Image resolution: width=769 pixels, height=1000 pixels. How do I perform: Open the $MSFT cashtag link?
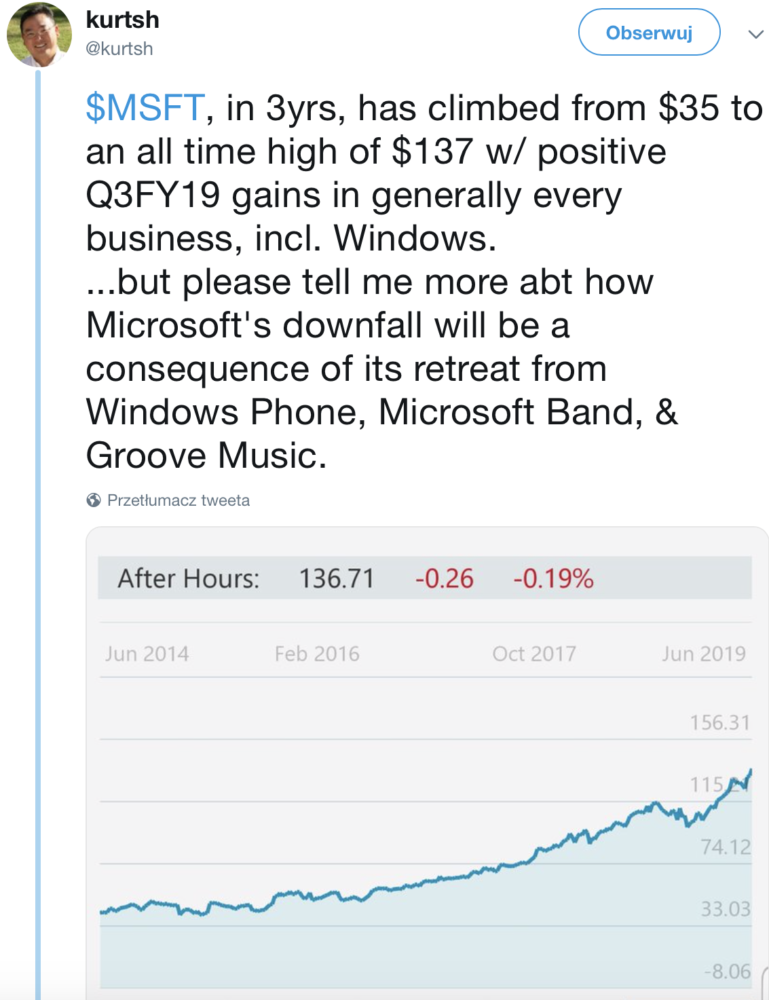tap(145, 108)
